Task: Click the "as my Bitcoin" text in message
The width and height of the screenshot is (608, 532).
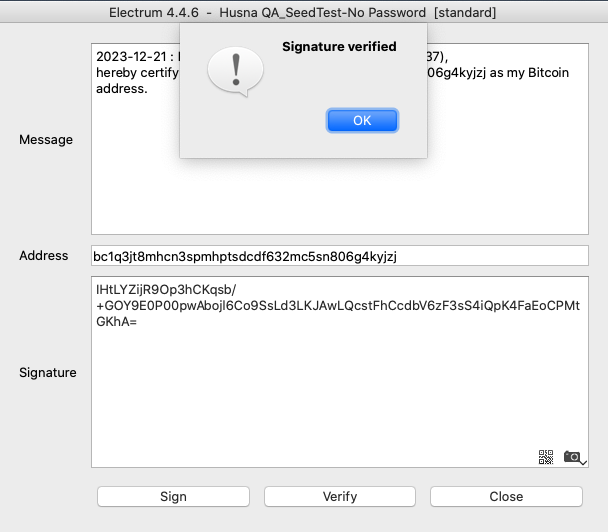Action: (x=529, y=73)
